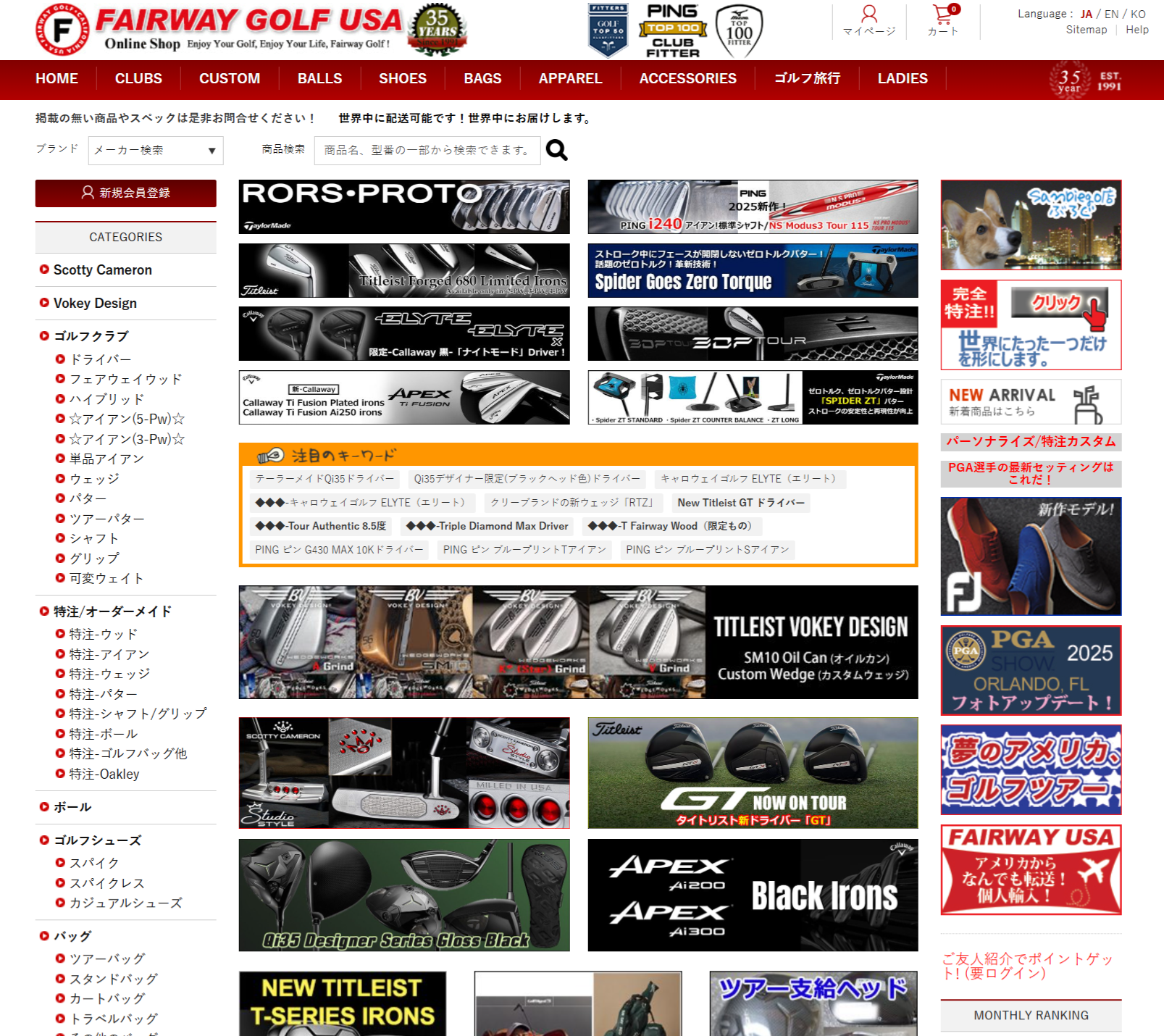The height and width of the screenshot is (1036, 1164).
Task: Open the ドライバー category
Action: pos(101,359)
